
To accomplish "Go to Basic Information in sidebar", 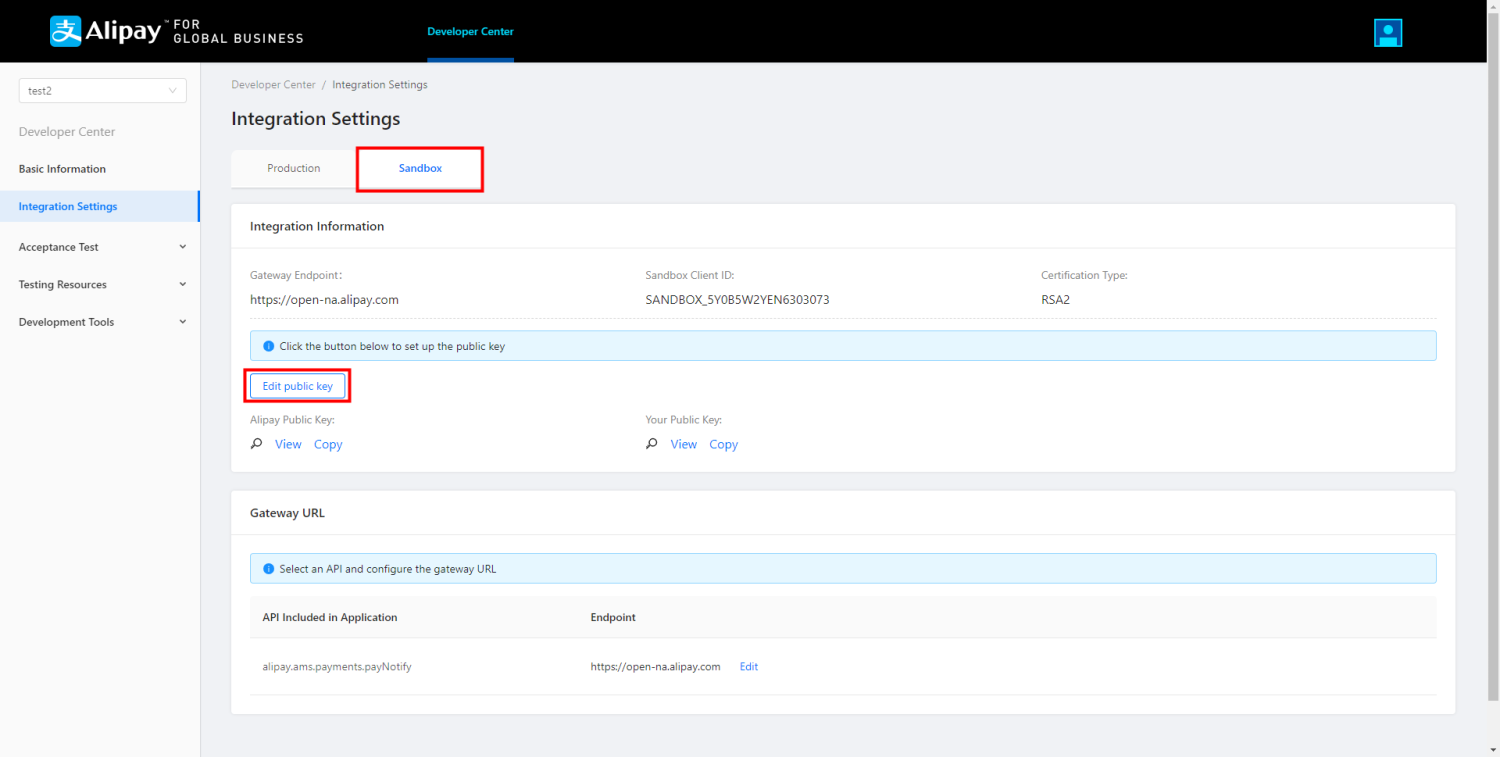I will tap(62, 169).
